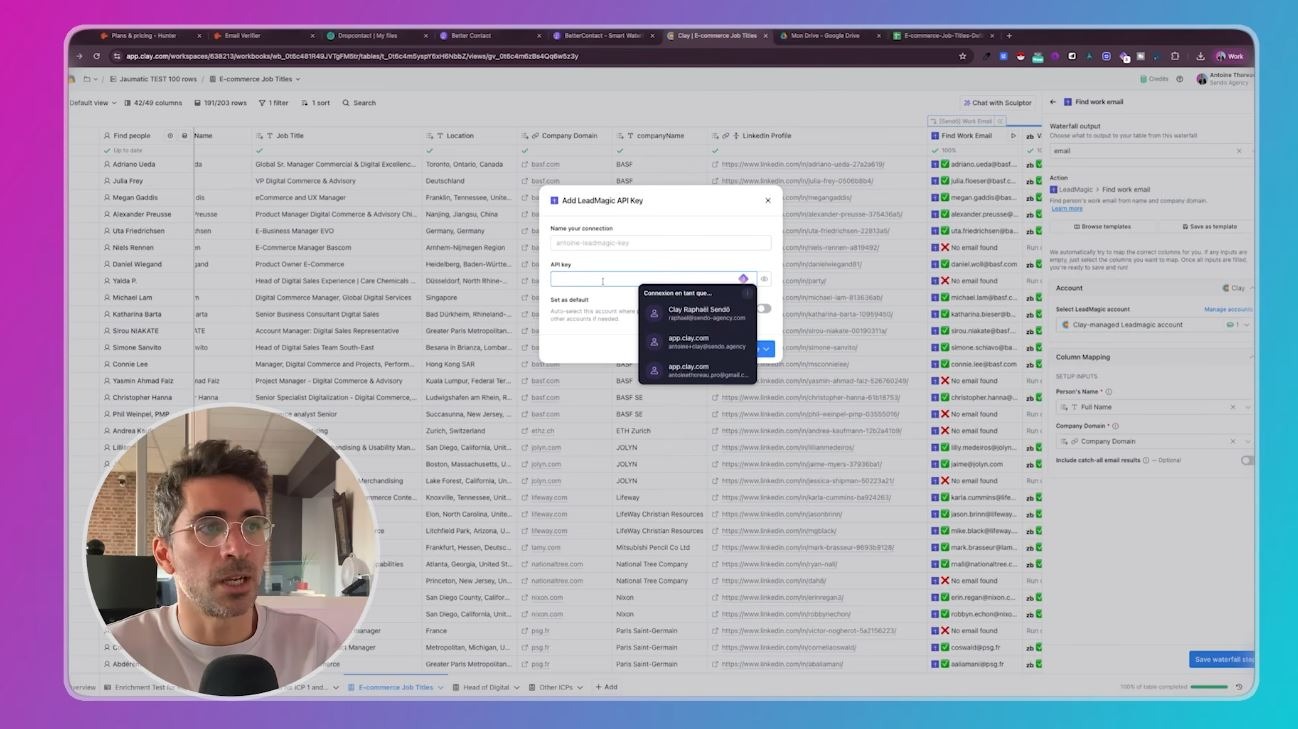This screenshot has height=729, width=1298.
Task: Open the 1 filter control
Action: pos(273,103)
